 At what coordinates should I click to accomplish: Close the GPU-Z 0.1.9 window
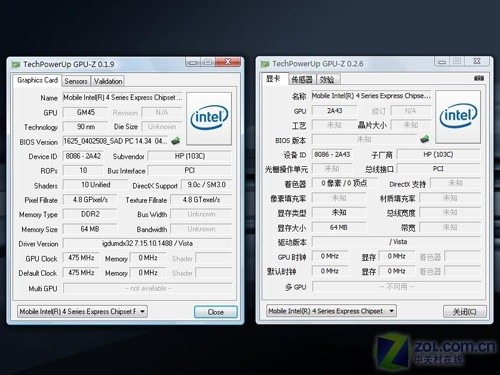(x=228, y=62)
